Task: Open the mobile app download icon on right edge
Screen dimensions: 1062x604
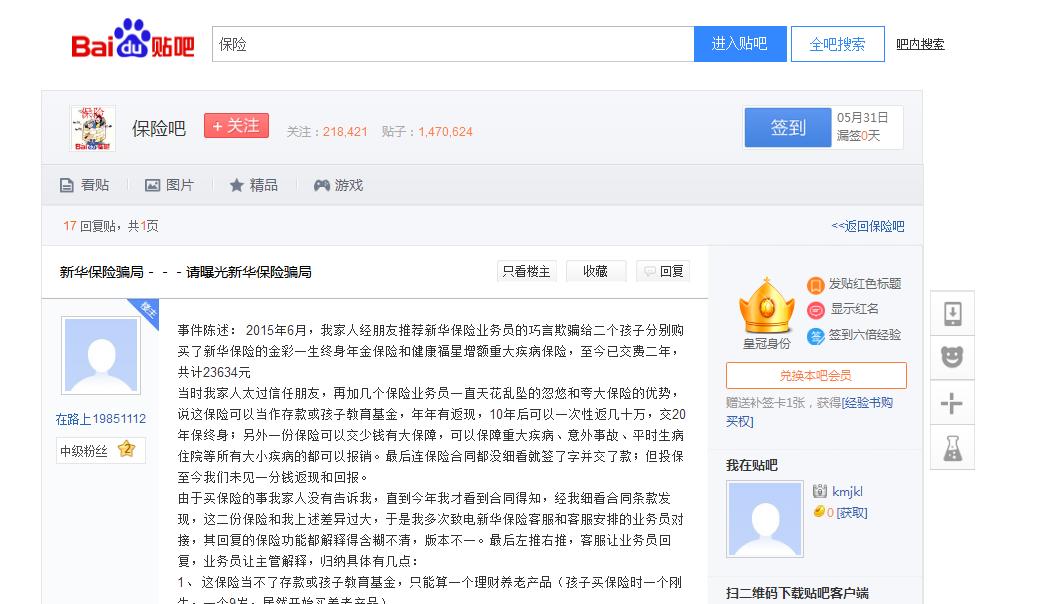Action: point(951,313)
